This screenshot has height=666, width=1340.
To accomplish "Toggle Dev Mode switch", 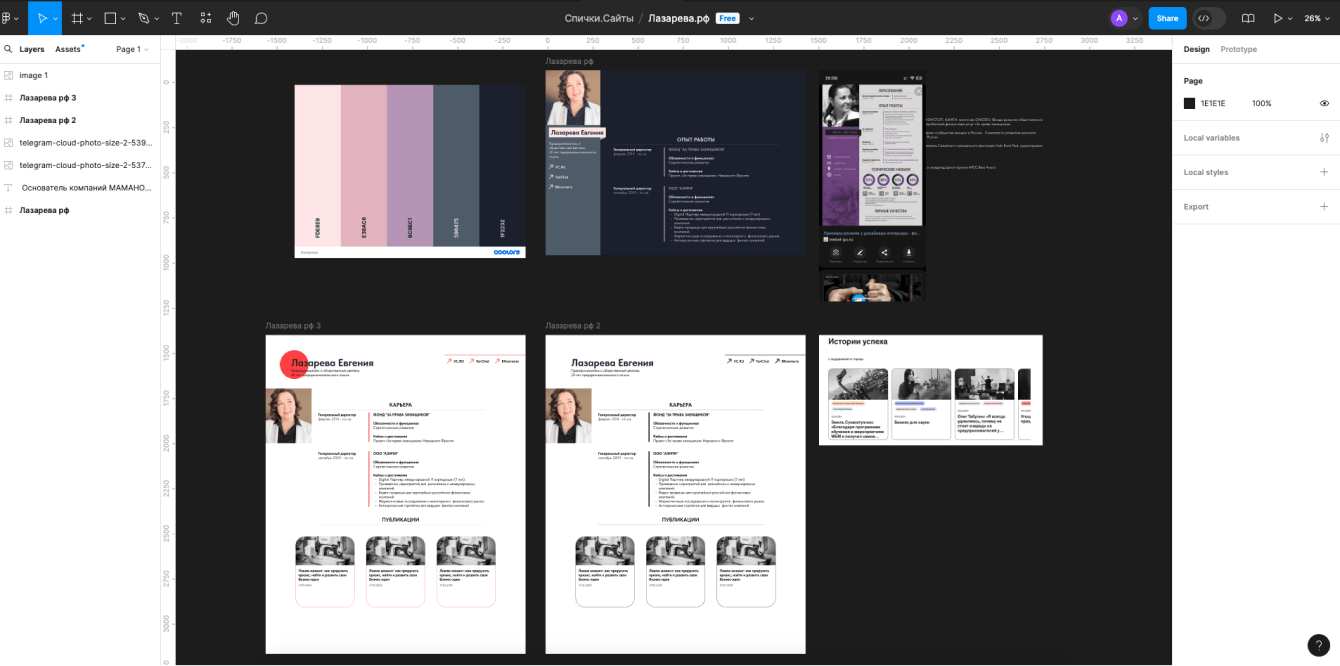I will pyautogui.click(x=1209, y=18).
